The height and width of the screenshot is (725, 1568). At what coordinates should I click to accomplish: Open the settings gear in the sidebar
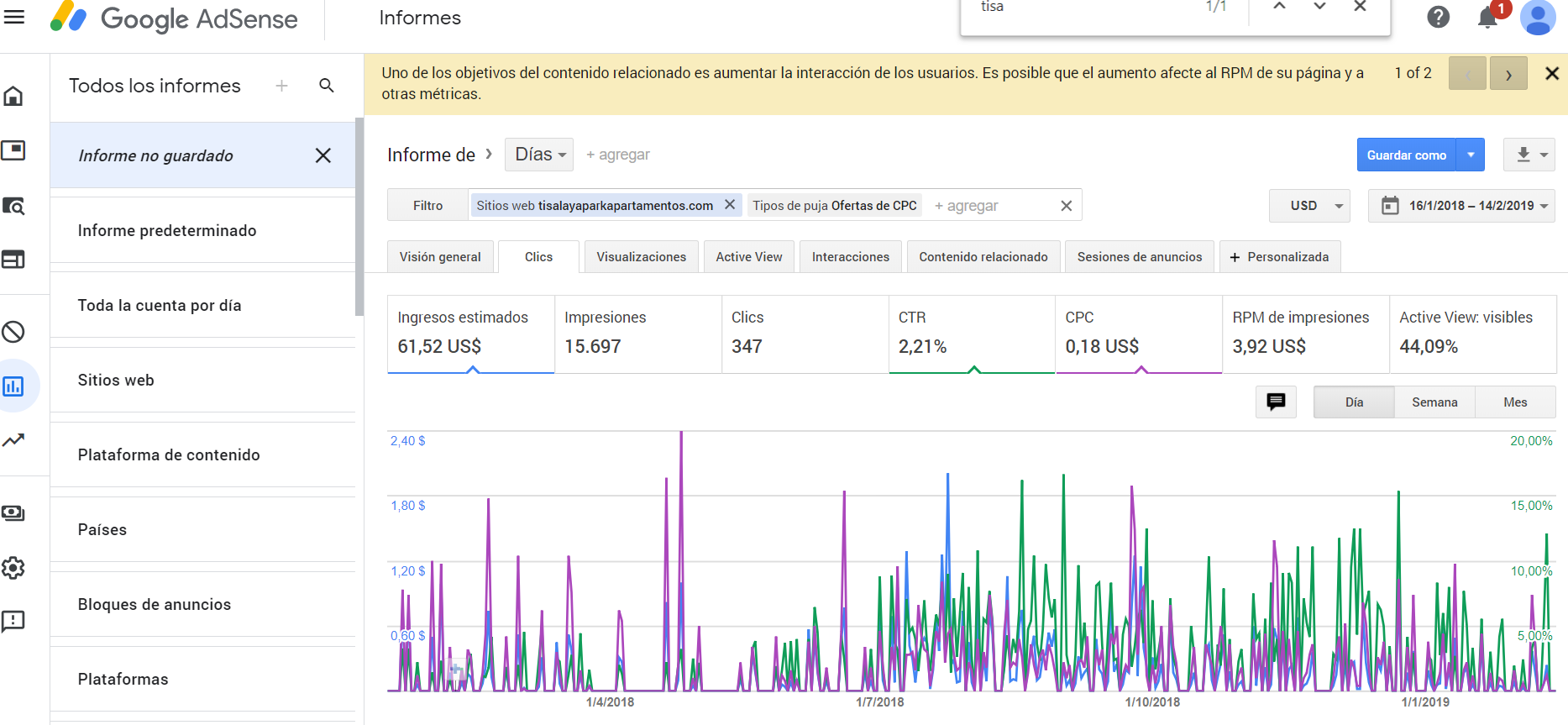(x=13, y=568)
